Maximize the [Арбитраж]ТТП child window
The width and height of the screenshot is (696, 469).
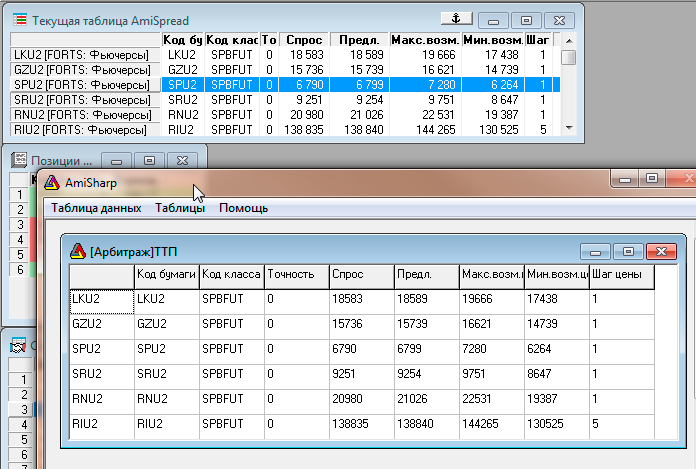click(628, 252)
